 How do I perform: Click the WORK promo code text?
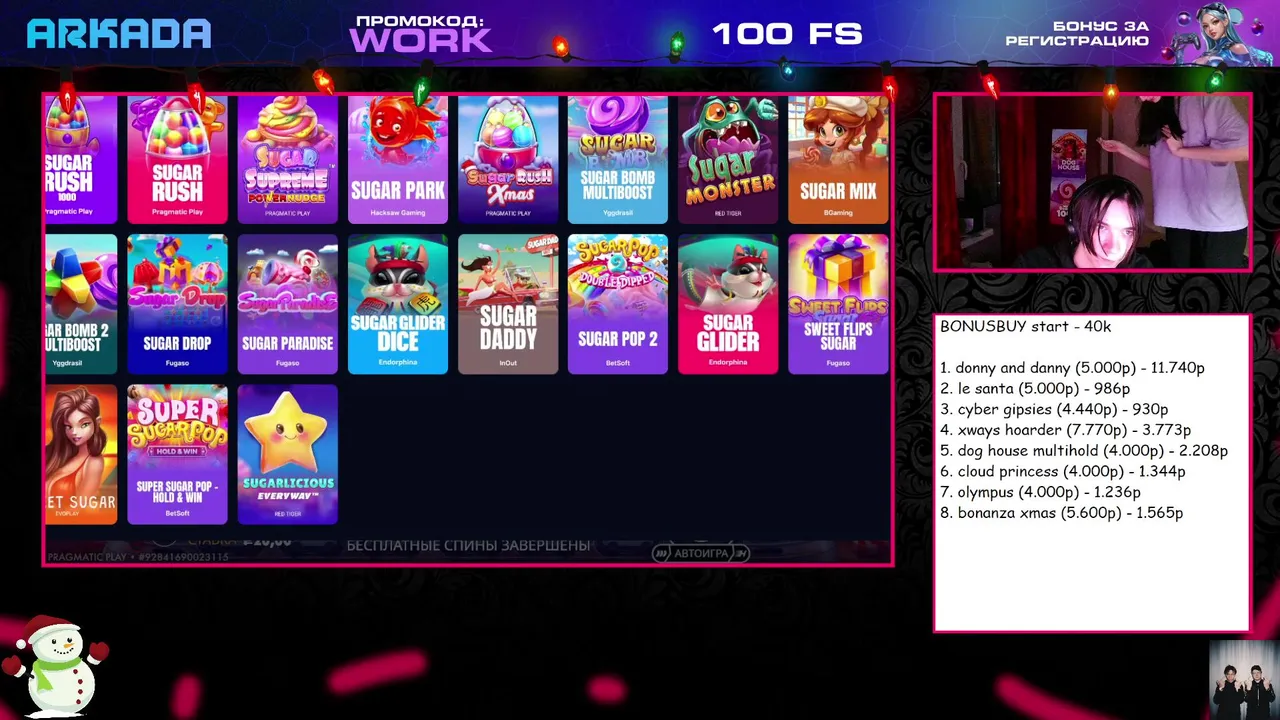pos(420,40)
